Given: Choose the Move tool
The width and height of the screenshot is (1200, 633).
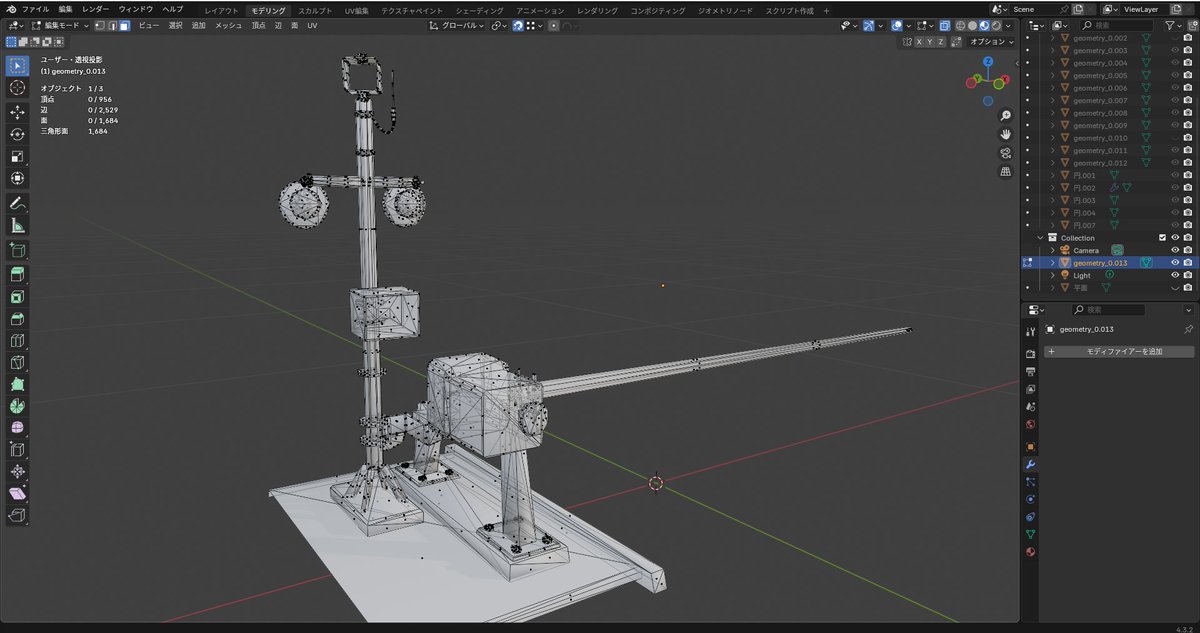Looking at the screenshot, I should 17,112.
